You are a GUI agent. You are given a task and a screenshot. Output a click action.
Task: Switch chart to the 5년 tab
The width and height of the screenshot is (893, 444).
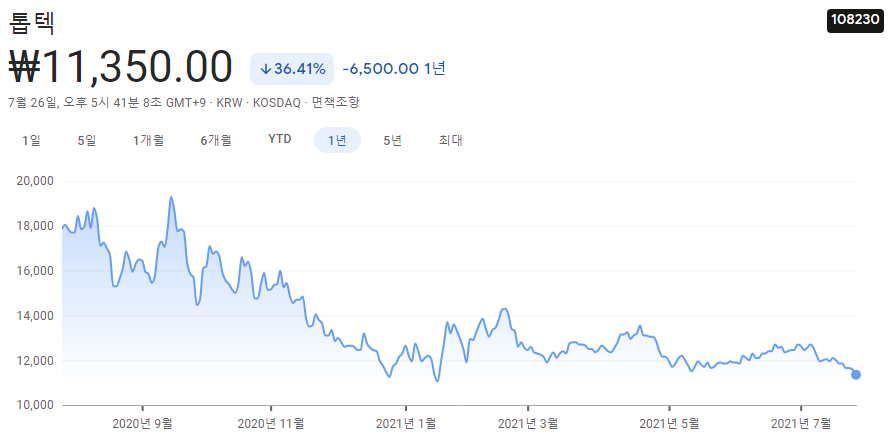(393, 140)
